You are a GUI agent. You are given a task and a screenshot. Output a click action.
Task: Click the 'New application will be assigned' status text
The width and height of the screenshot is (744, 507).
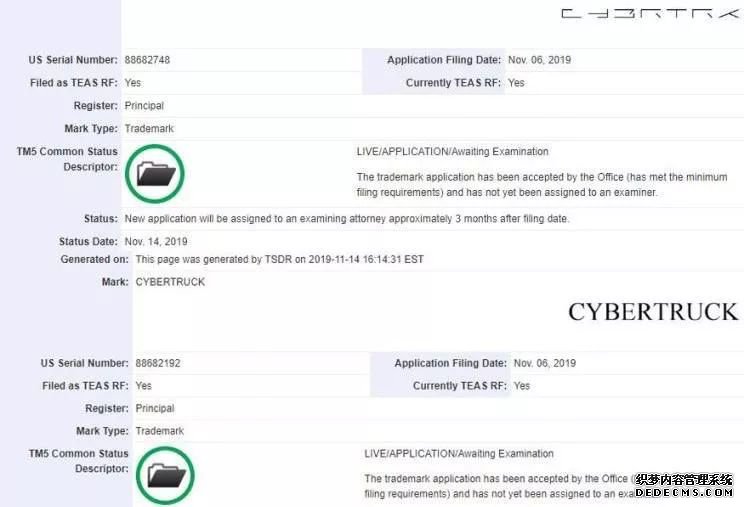(347, 219)
